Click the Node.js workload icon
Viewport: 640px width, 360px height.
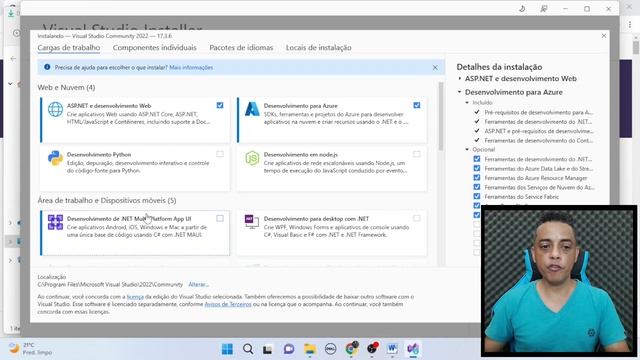pos(252,158)
